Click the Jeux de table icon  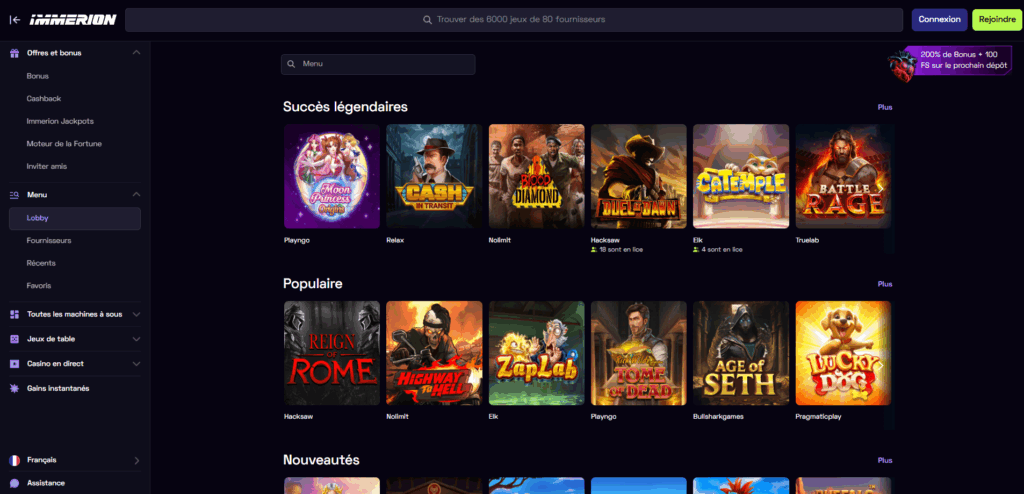pos(14,339)
